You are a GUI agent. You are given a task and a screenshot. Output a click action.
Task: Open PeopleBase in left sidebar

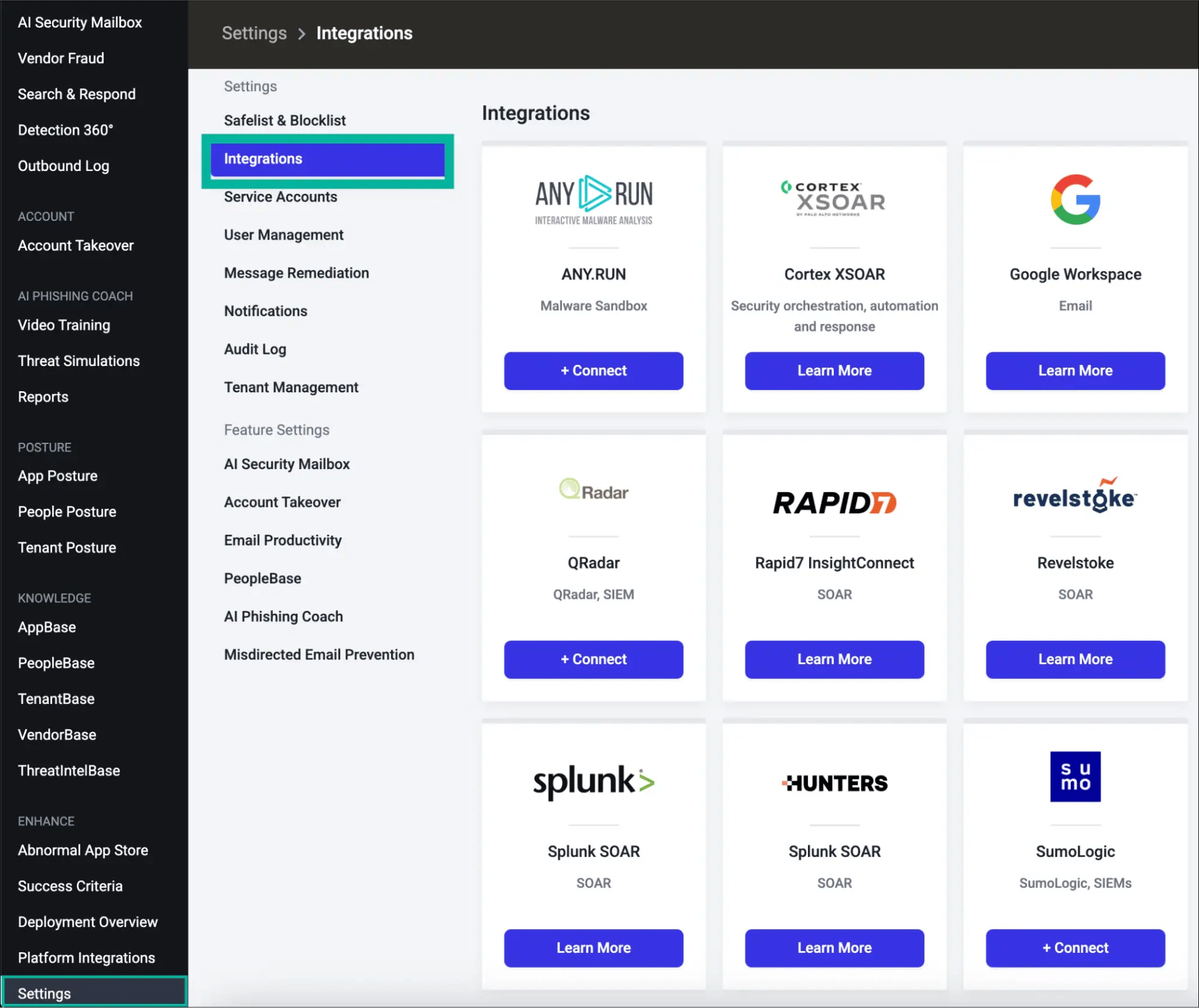[56, 663]
